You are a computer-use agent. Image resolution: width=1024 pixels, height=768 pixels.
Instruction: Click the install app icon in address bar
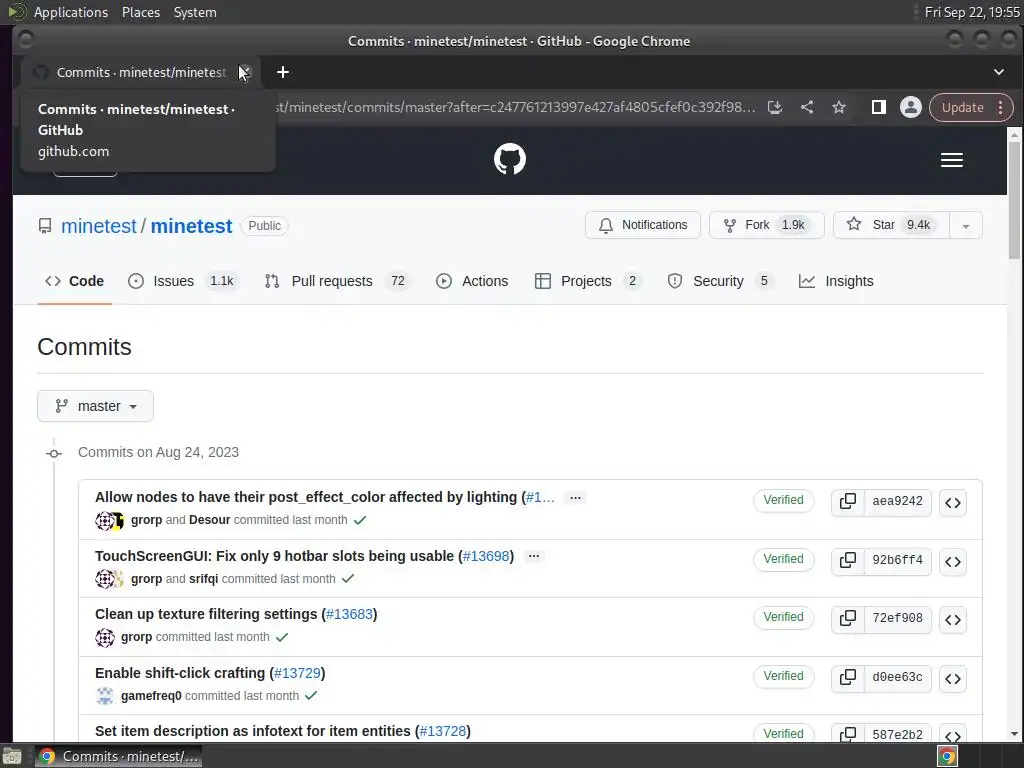tap(775, 107)
